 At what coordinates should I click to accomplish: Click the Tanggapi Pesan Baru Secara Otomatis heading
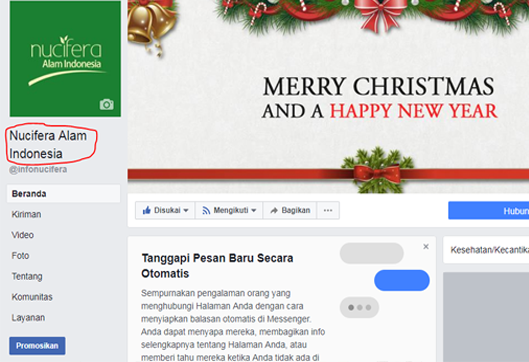pyautogui.click(x=217, y=266)
